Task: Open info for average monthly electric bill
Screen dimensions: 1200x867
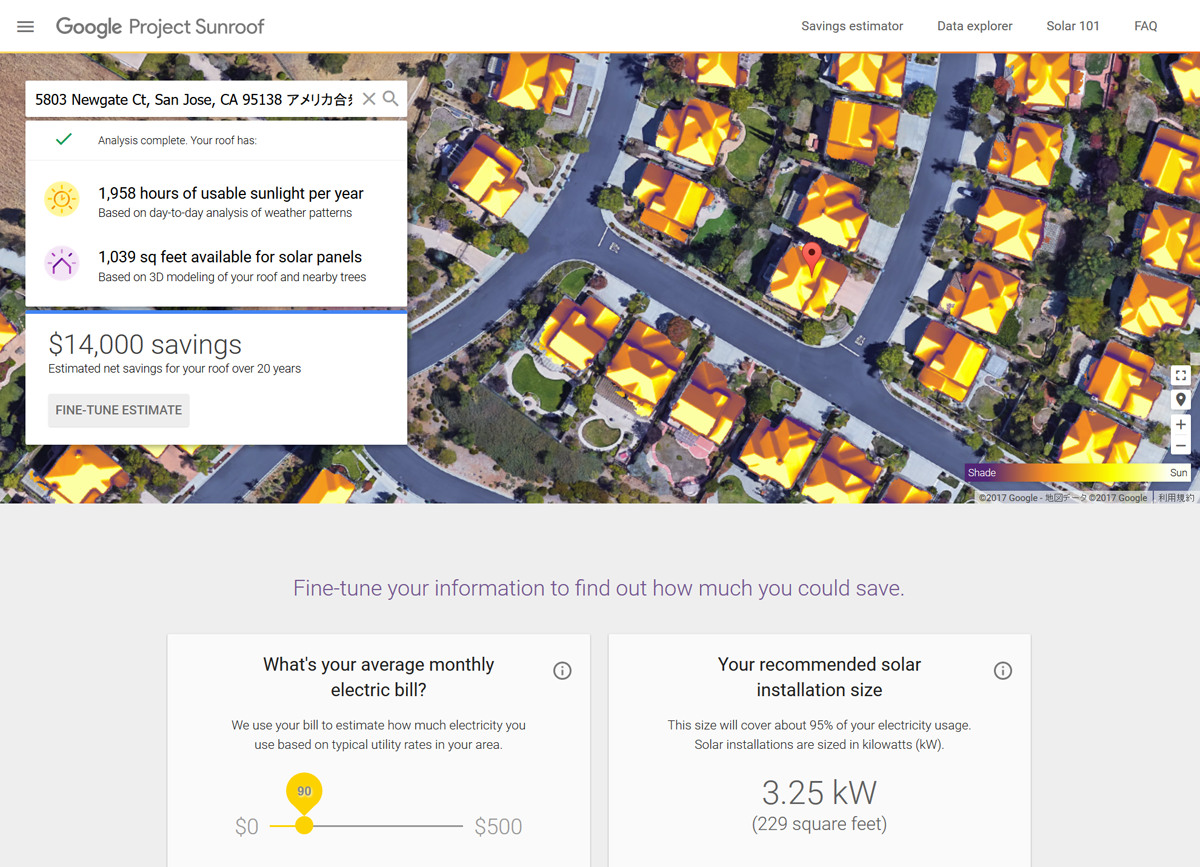Action: tap(562, 671)
